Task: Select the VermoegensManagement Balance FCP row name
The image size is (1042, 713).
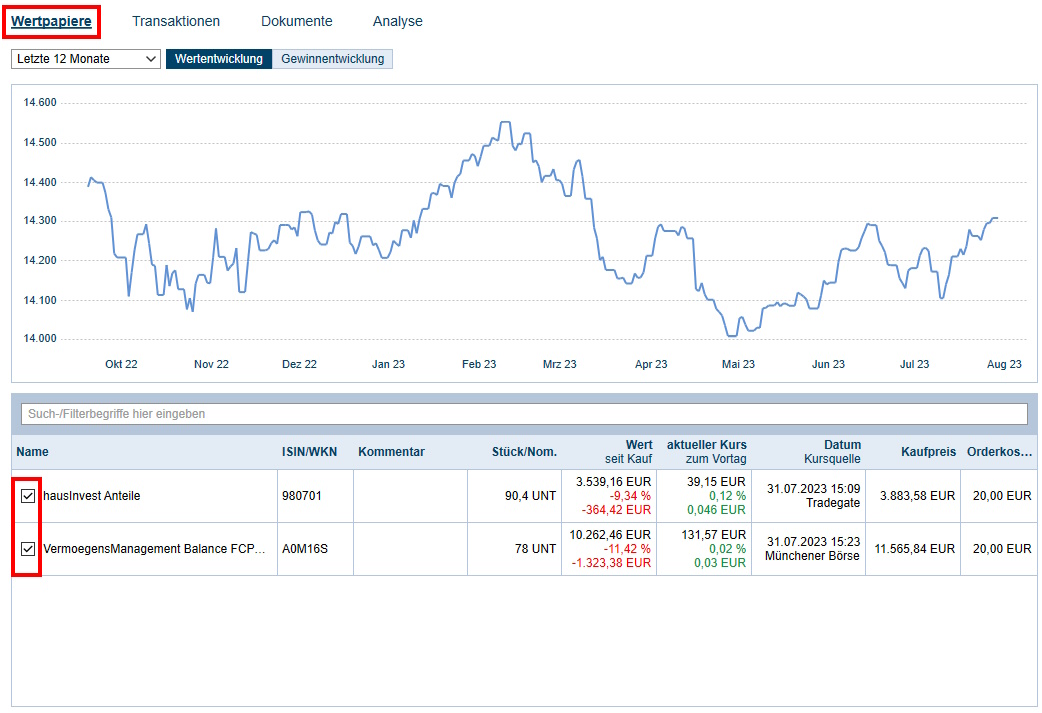Action: click(154, 549)
